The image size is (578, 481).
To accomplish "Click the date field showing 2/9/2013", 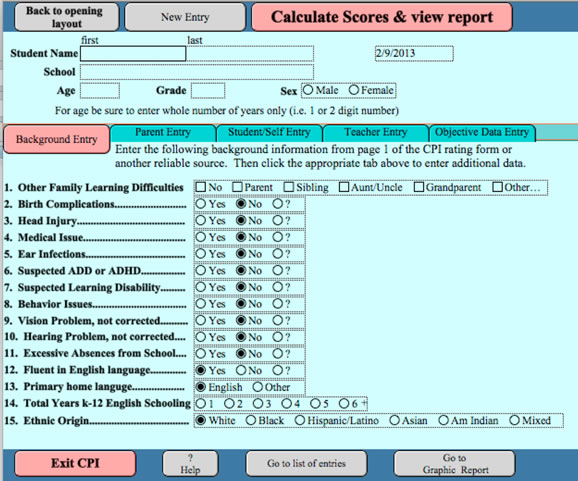I will coord(414,53).
